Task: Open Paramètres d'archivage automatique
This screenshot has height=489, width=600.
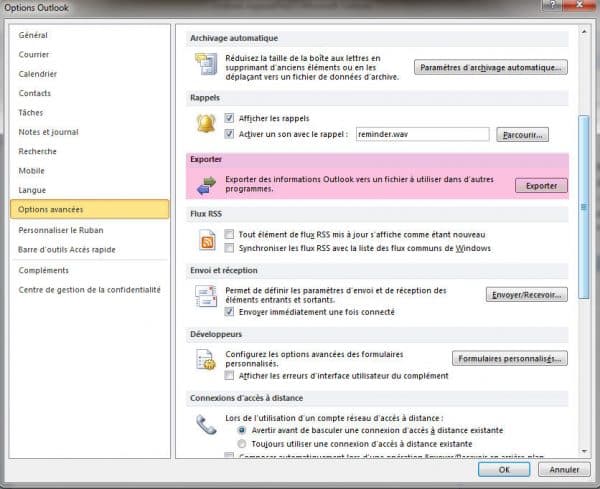Action: point(491,67)
